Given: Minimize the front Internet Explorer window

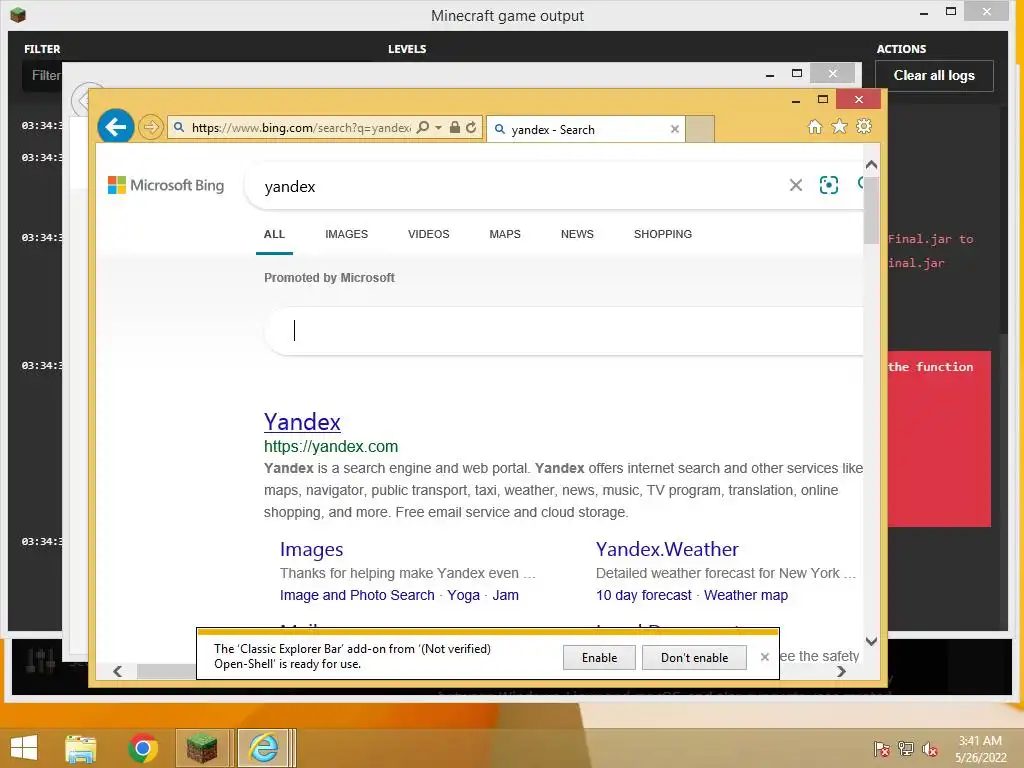Looking at the screenshot, I should point(795,100).
